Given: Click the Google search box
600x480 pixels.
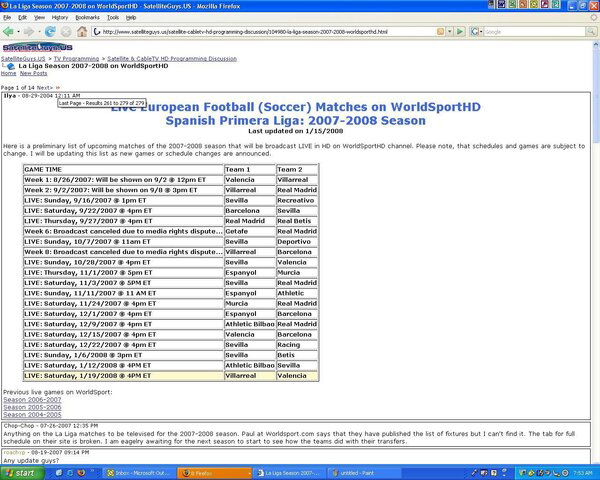Looking at the screenshot, I should [534, 32].
